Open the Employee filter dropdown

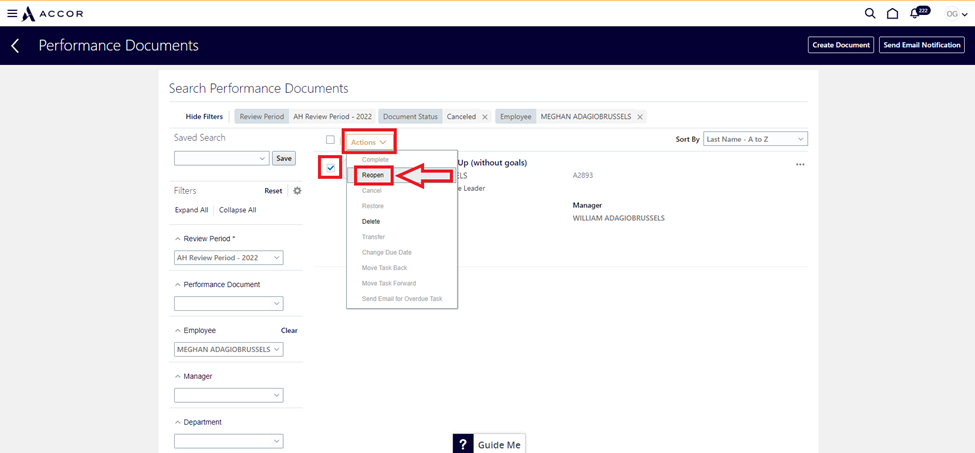(229, 349)
